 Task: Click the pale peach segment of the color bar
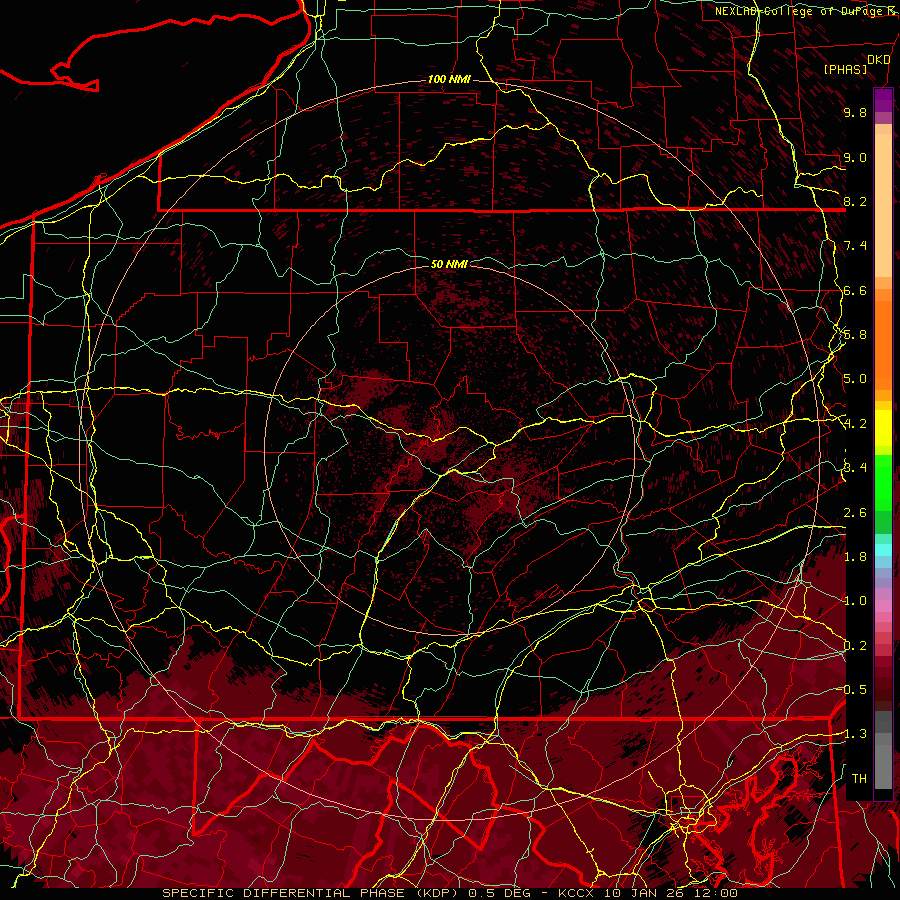[x=883, y=207]
